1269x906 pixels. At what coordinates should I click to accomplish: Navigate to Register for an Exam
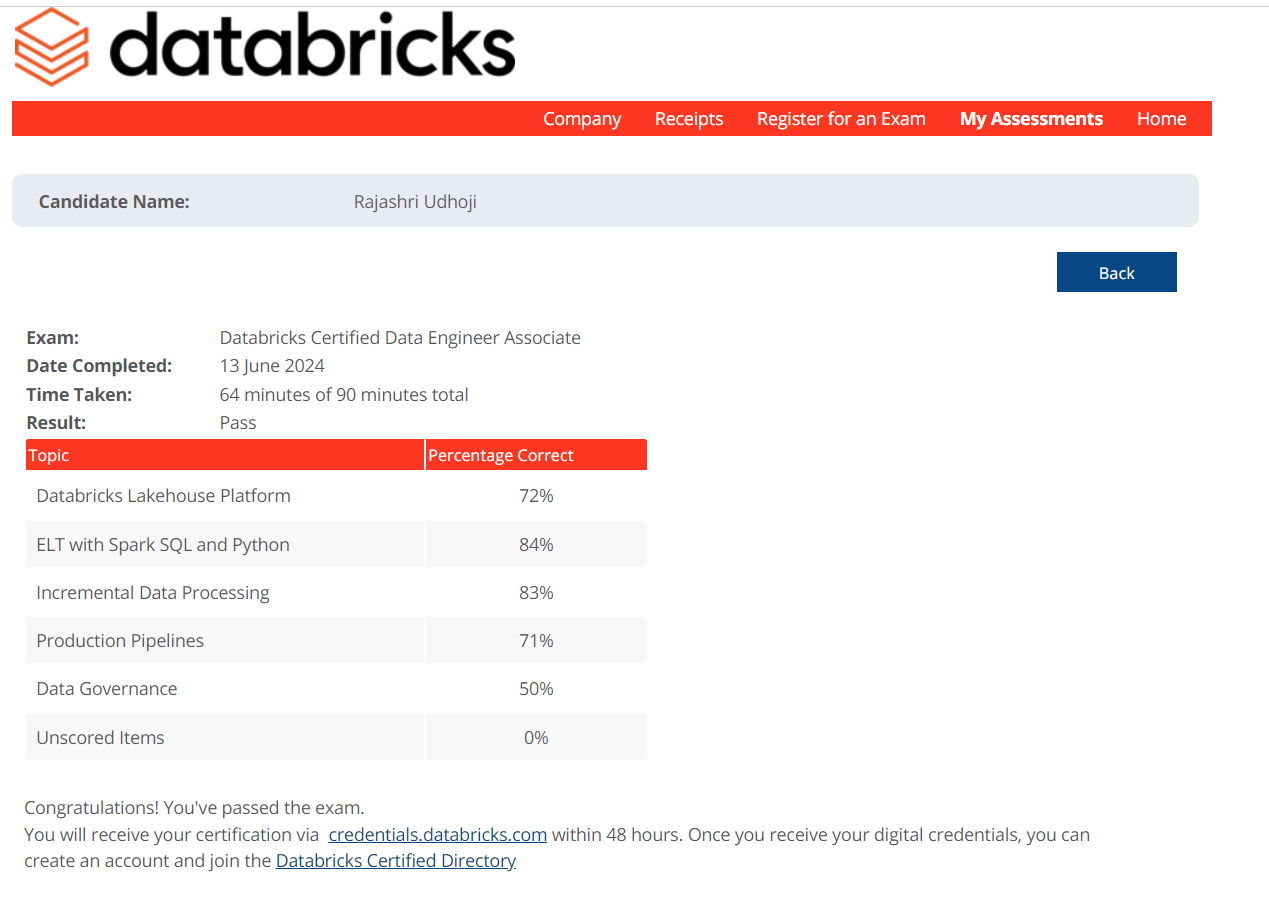pyautogui.click(x=840, y=118)
